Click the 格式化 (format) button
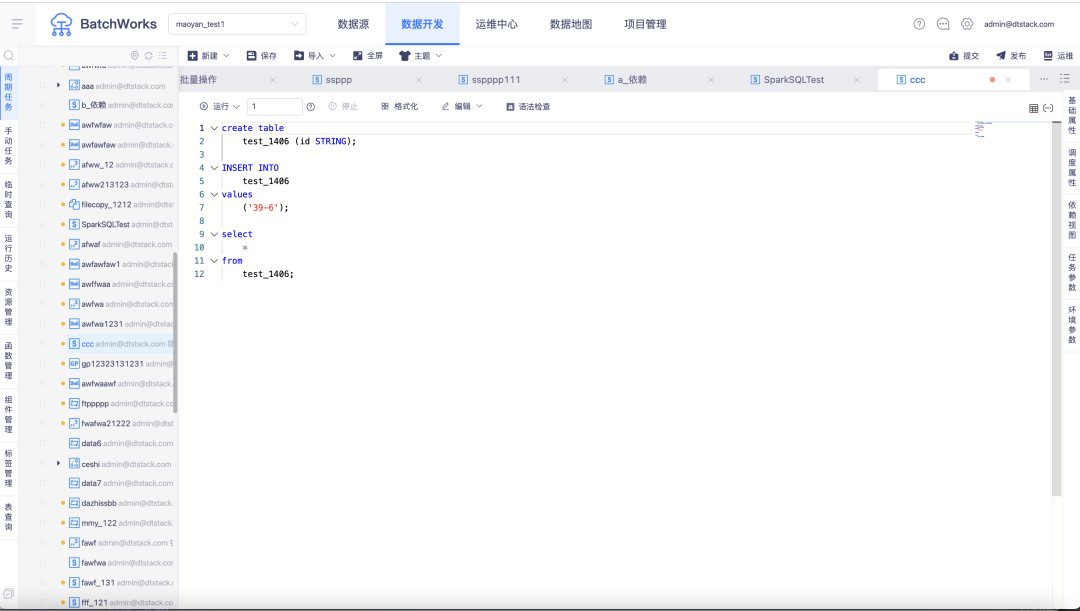The image size is (1080, 611). [399, 106]
